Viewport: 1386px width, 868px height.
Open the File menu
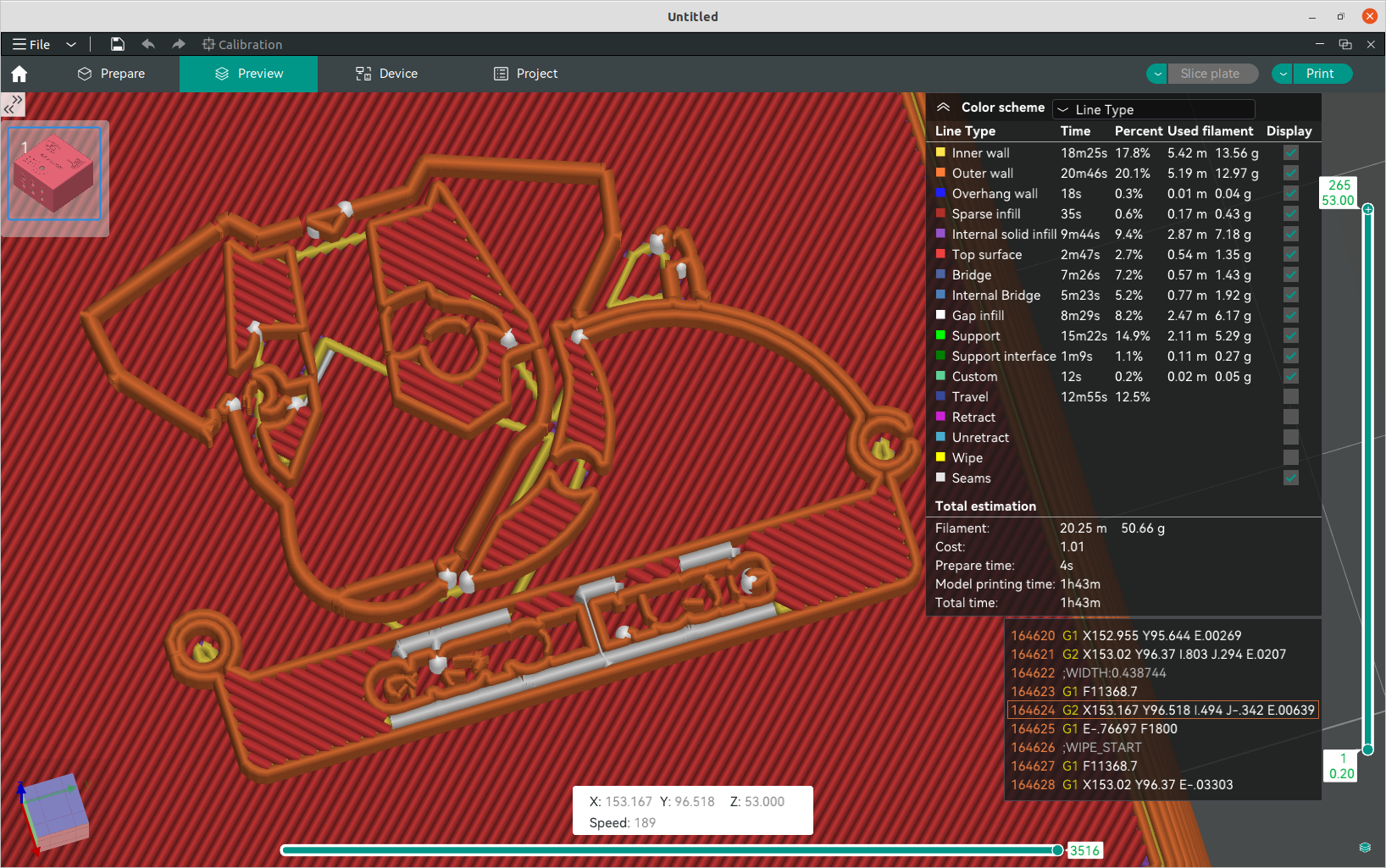click(31, 44)
